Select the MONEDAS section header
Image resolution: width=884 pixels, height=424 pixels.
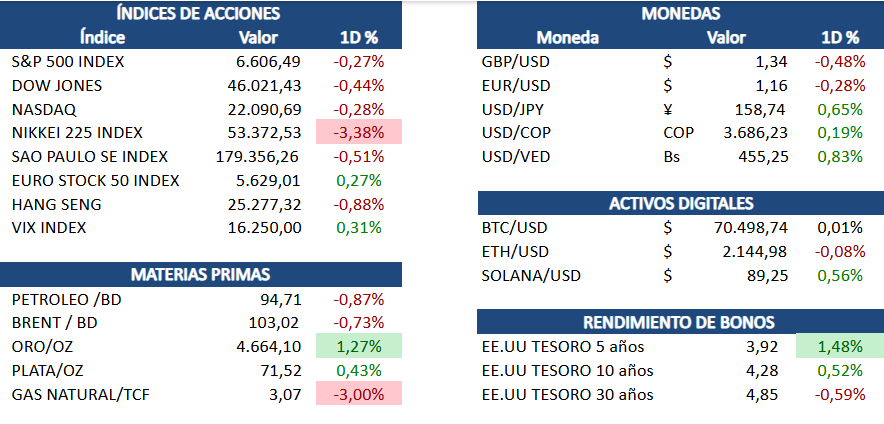tap(680, 13)
